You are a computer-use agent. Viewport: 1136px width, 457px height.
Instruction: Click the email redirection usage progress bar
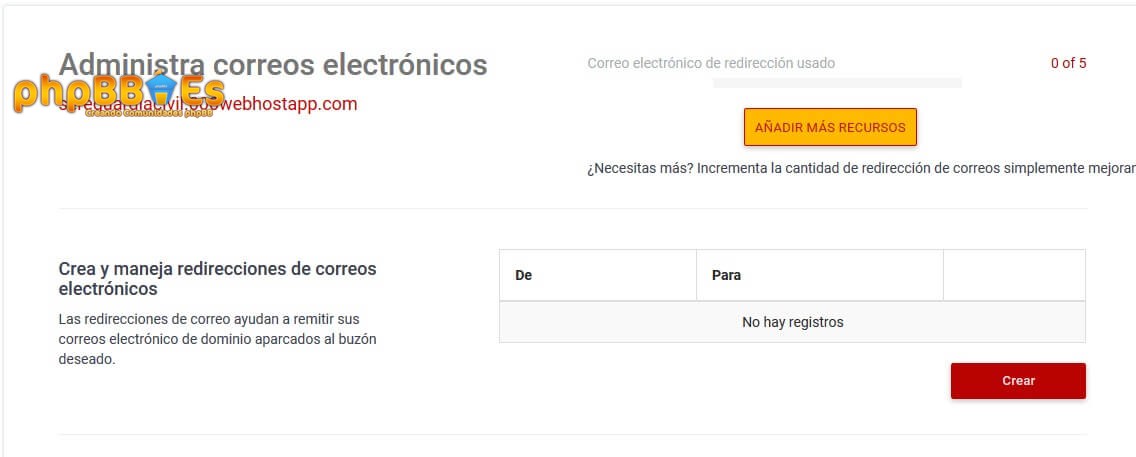click(x=837, y=83)
